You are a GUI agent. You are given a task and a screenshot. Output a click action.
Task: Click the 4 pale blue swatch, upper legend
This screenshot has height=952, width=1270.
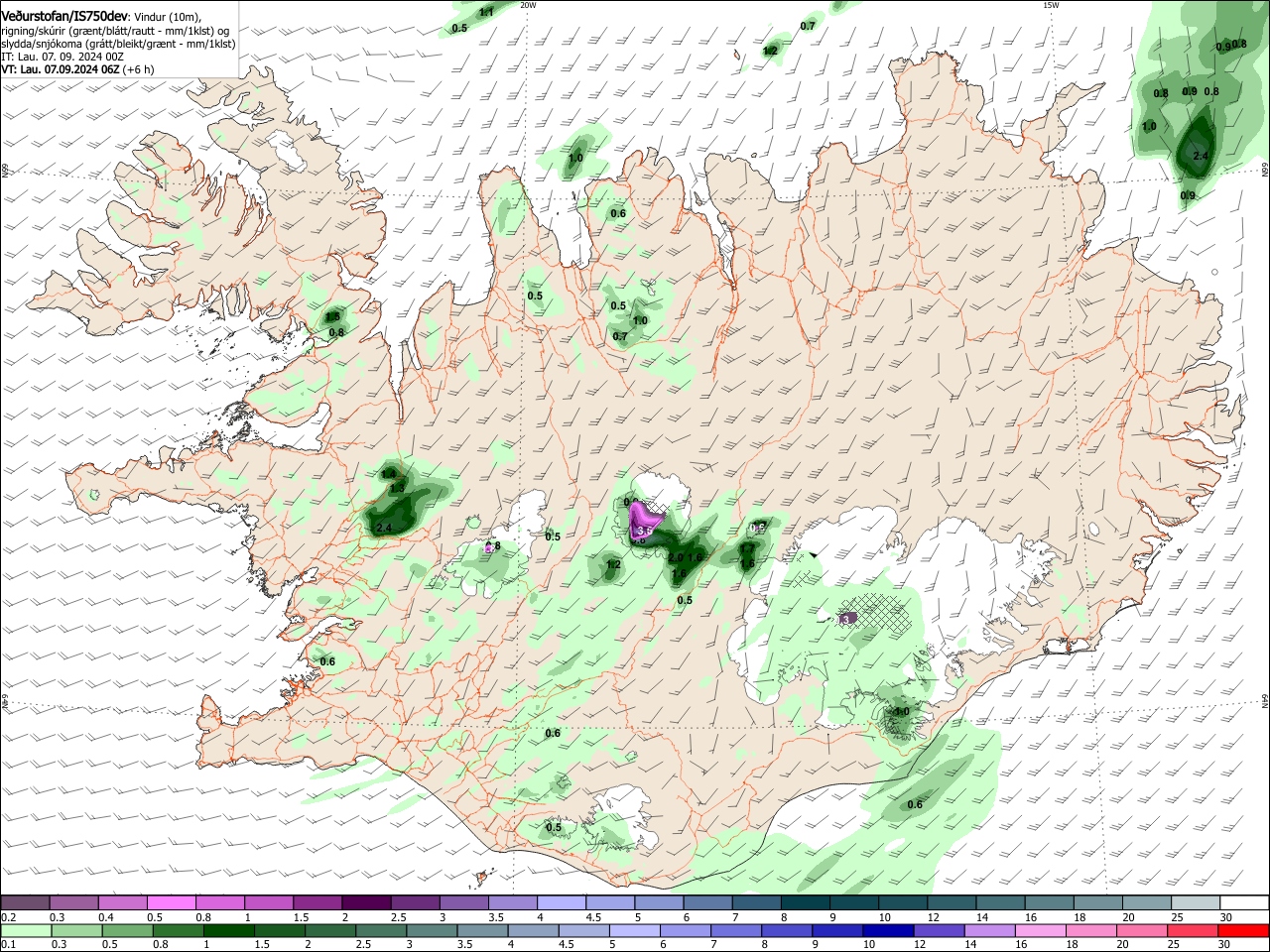(562, 903)
